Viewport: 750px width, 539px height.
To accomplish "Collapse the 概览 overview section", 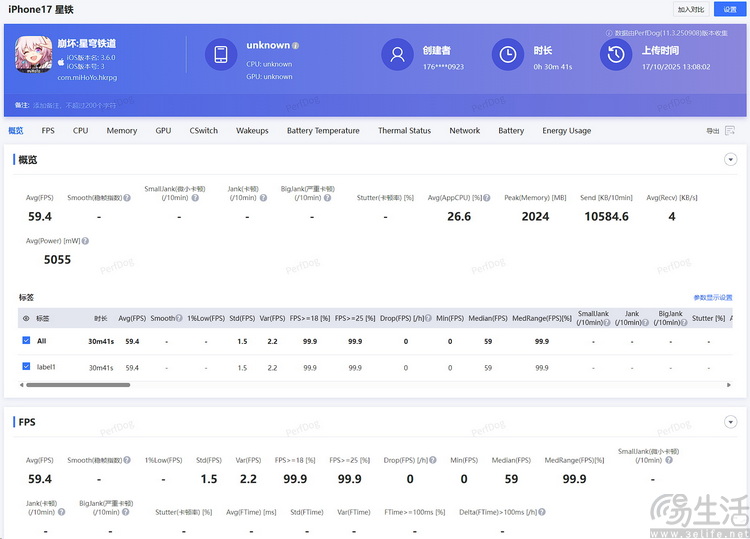I will pos(730,160).
